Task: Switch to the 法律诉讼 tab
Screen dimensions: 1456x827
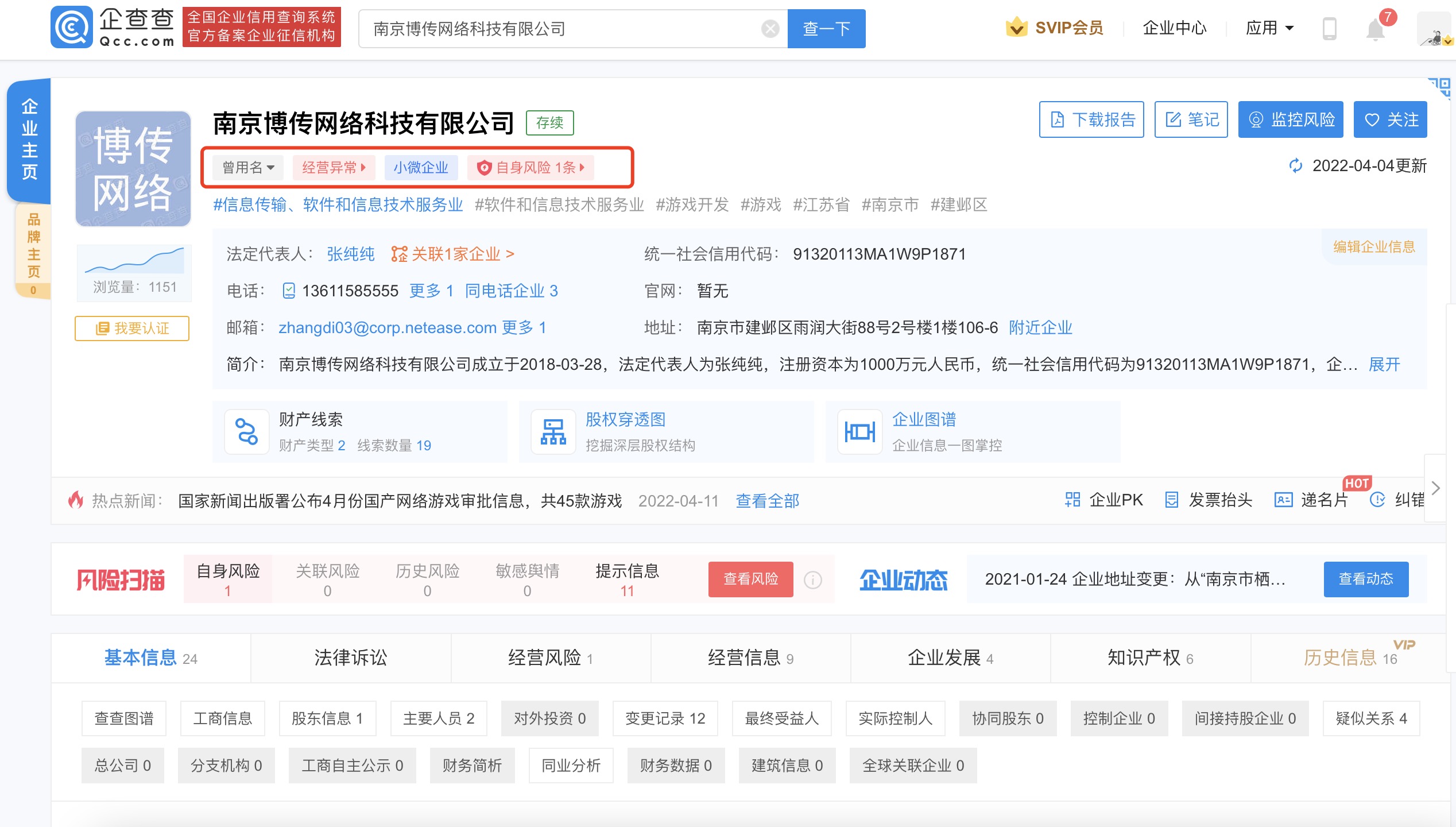Action: click(x=351, y=658)
